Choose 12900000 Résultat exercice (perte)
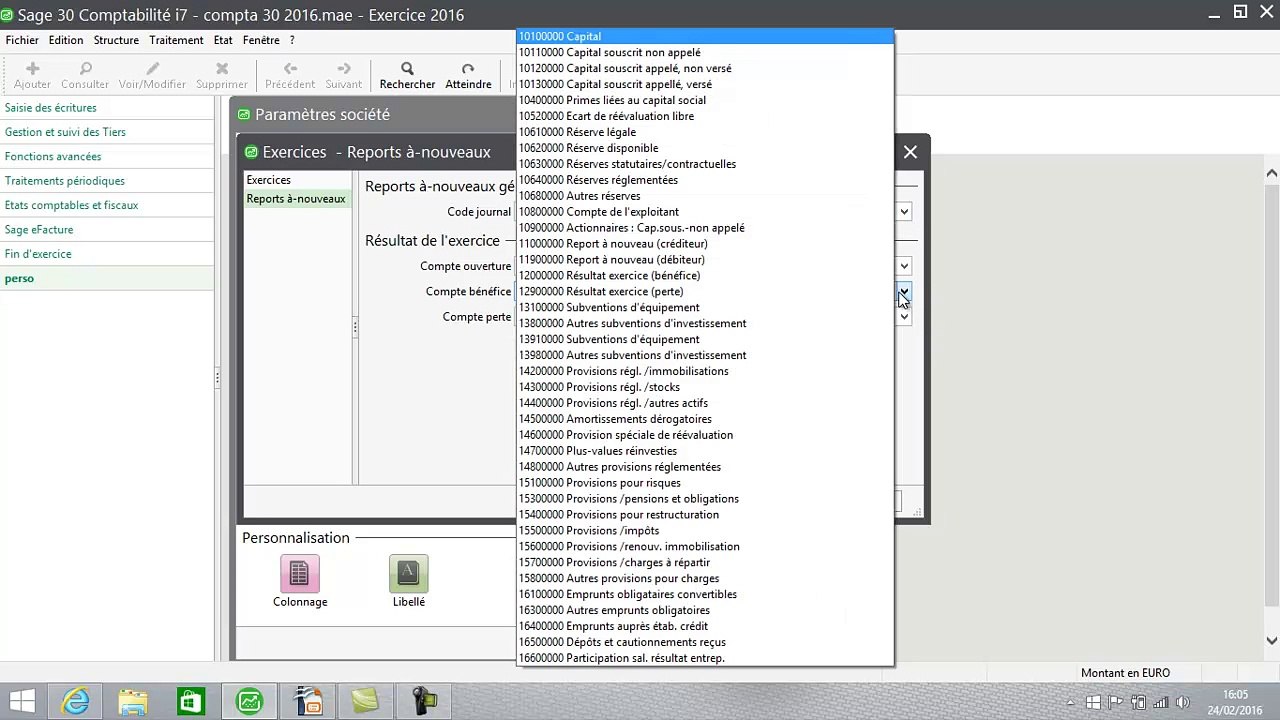 (705, 292)
